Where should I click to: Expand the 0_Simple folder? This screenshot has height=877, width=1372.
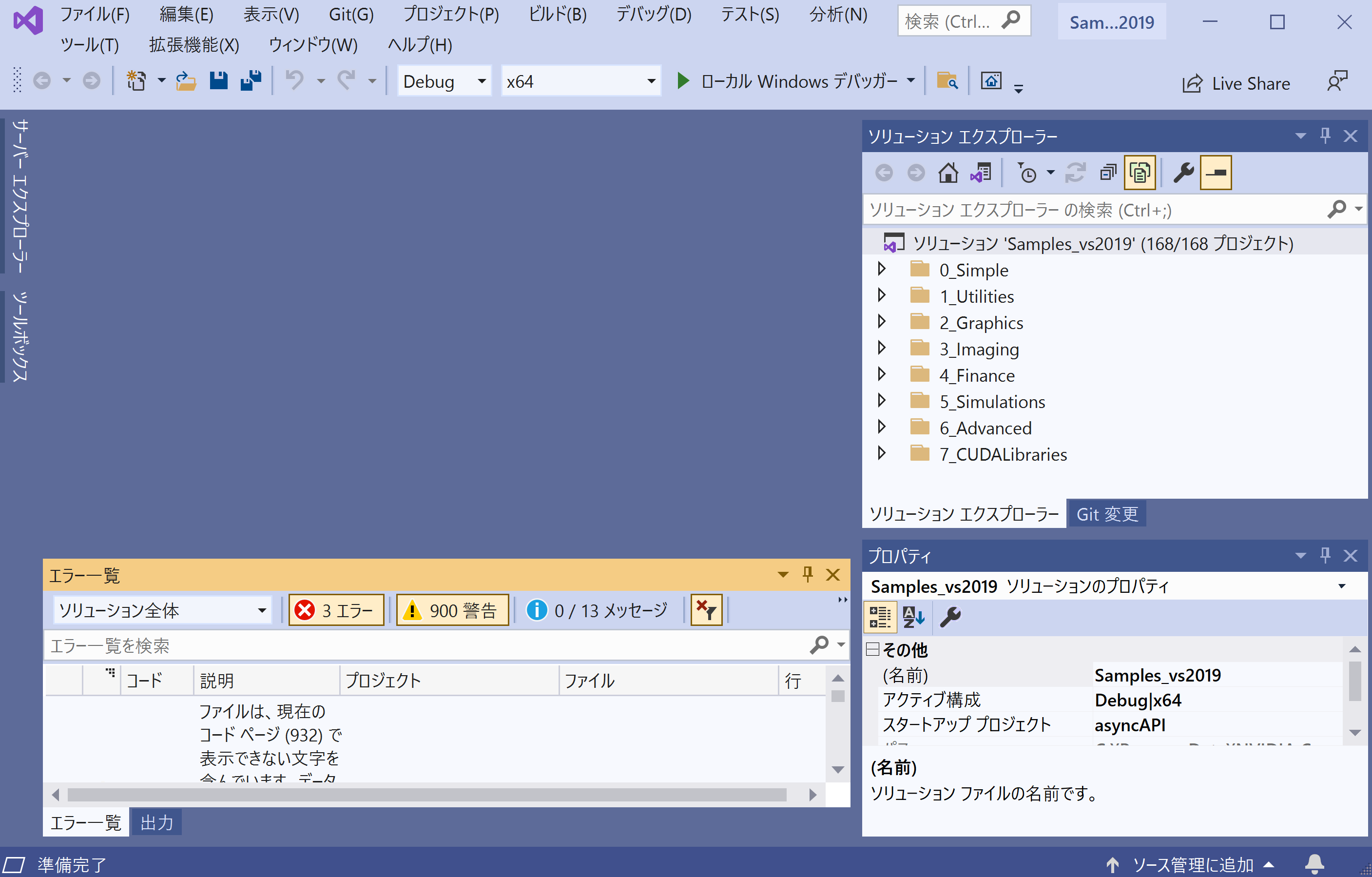[881, 269]
